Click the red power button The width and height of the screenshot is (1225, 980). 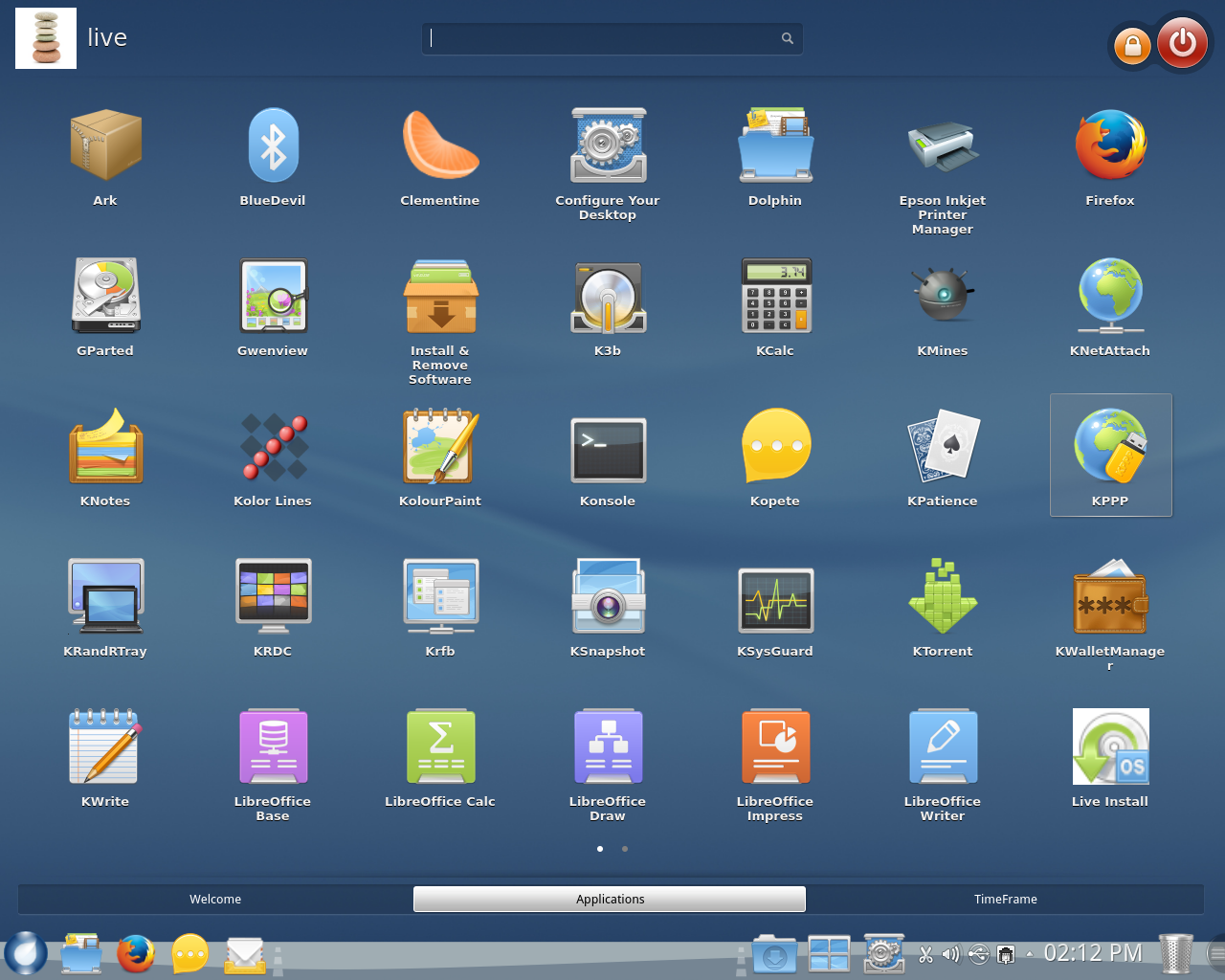[x=1183, y=42]
